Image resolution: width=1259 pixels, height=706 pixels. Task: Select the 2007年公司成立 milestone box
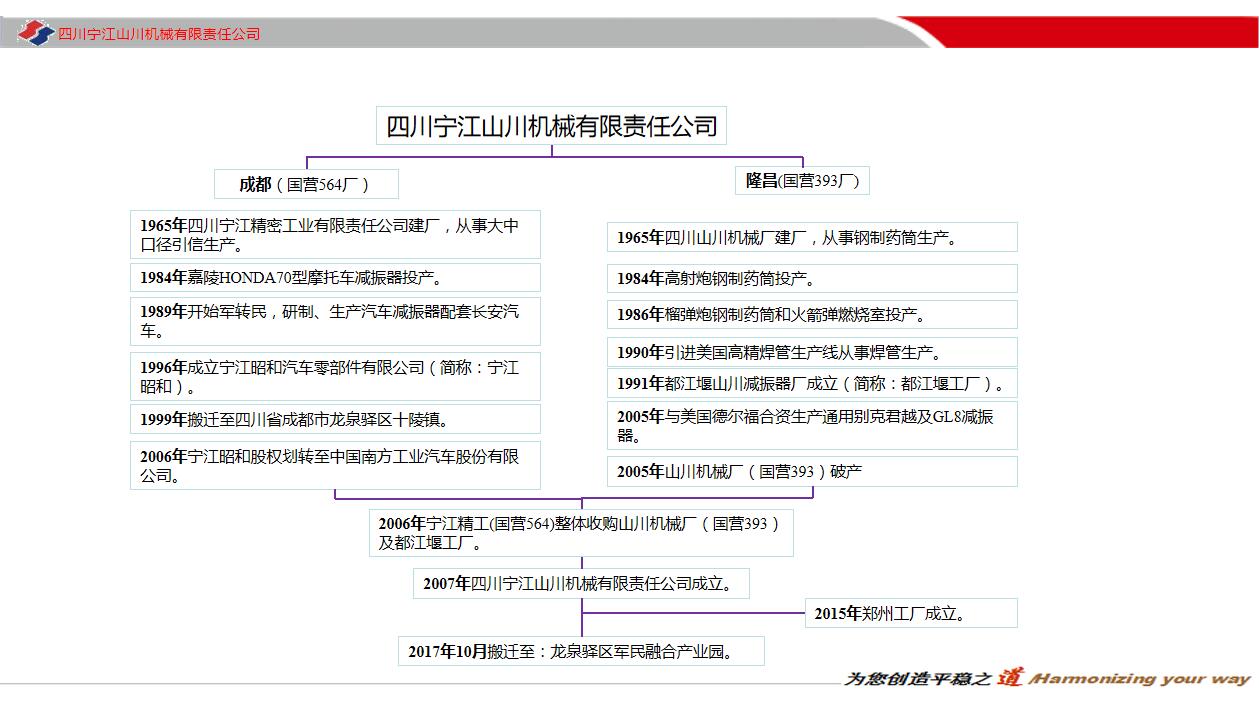[x=580, y=583]
